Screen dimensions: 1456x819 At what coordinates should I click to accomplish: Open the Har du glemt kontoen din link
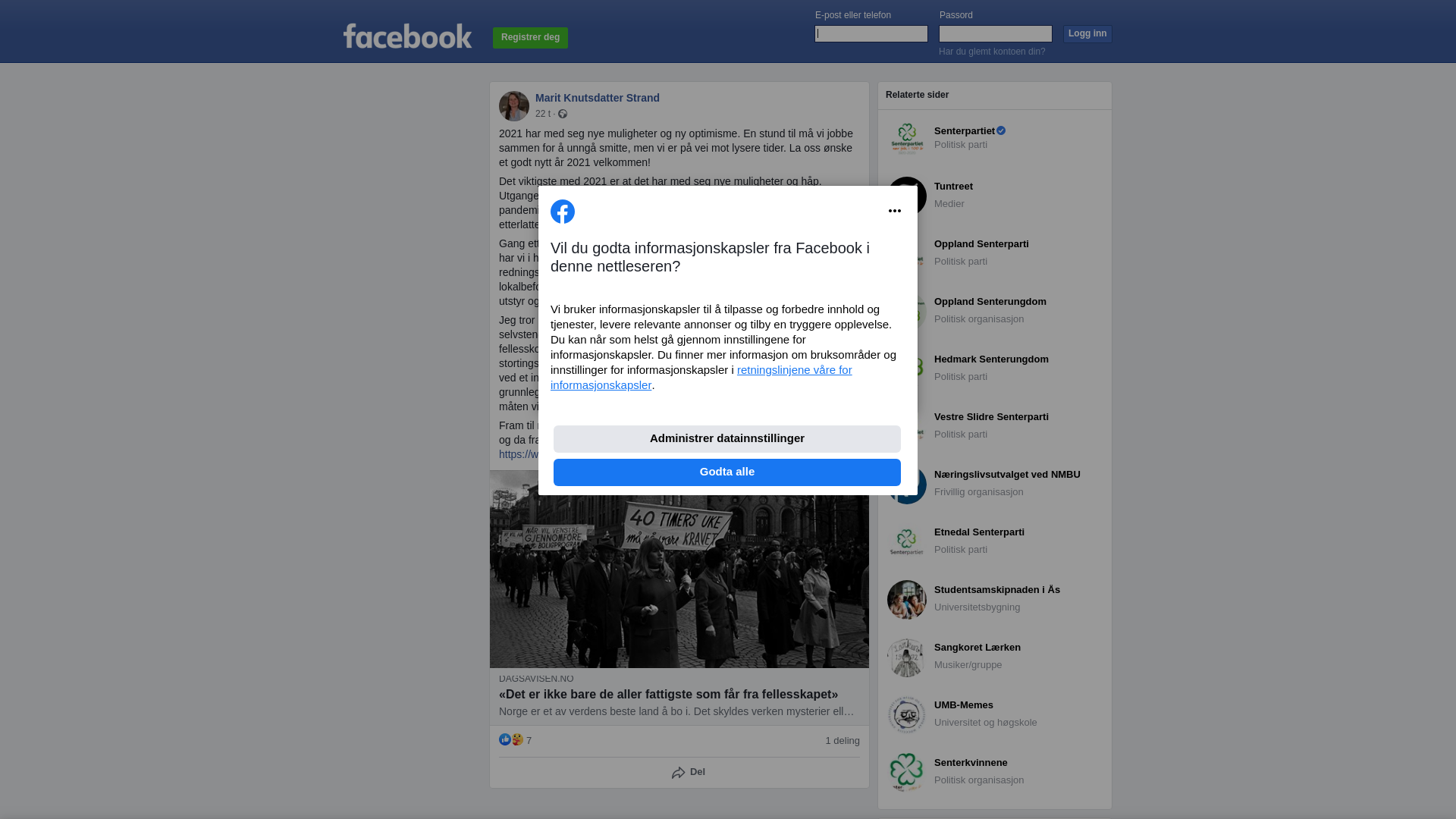tap(992, 52)
